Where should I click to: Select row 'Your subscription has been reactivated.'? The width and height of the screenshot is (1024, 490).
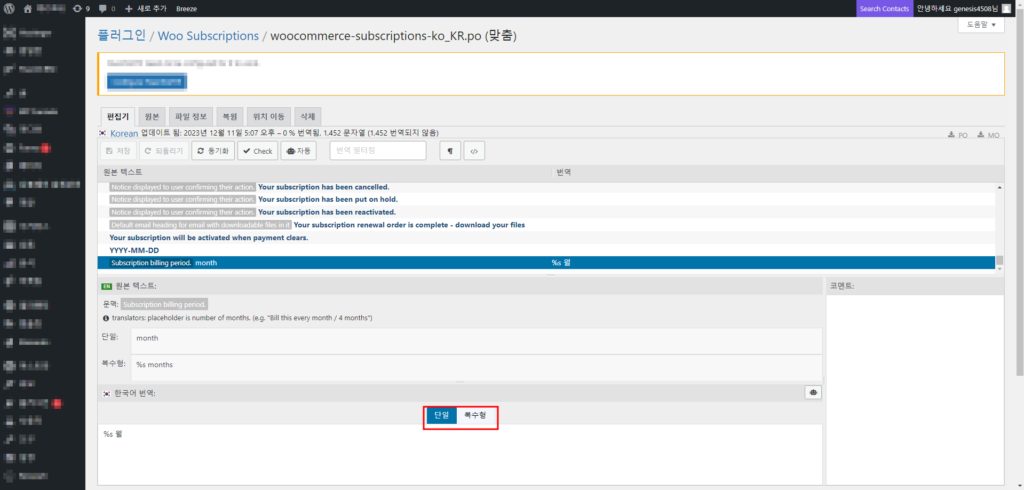pos(547,212)
